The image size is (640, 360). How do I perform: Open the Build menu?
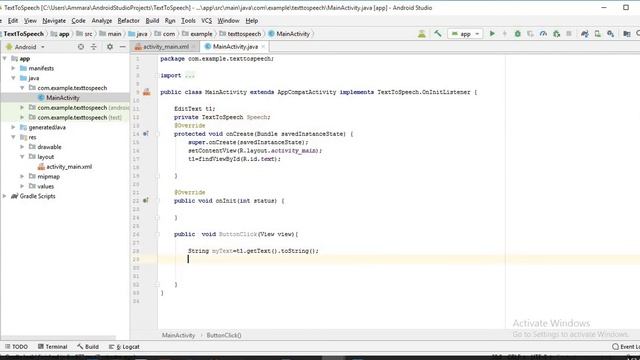(152, 21)
